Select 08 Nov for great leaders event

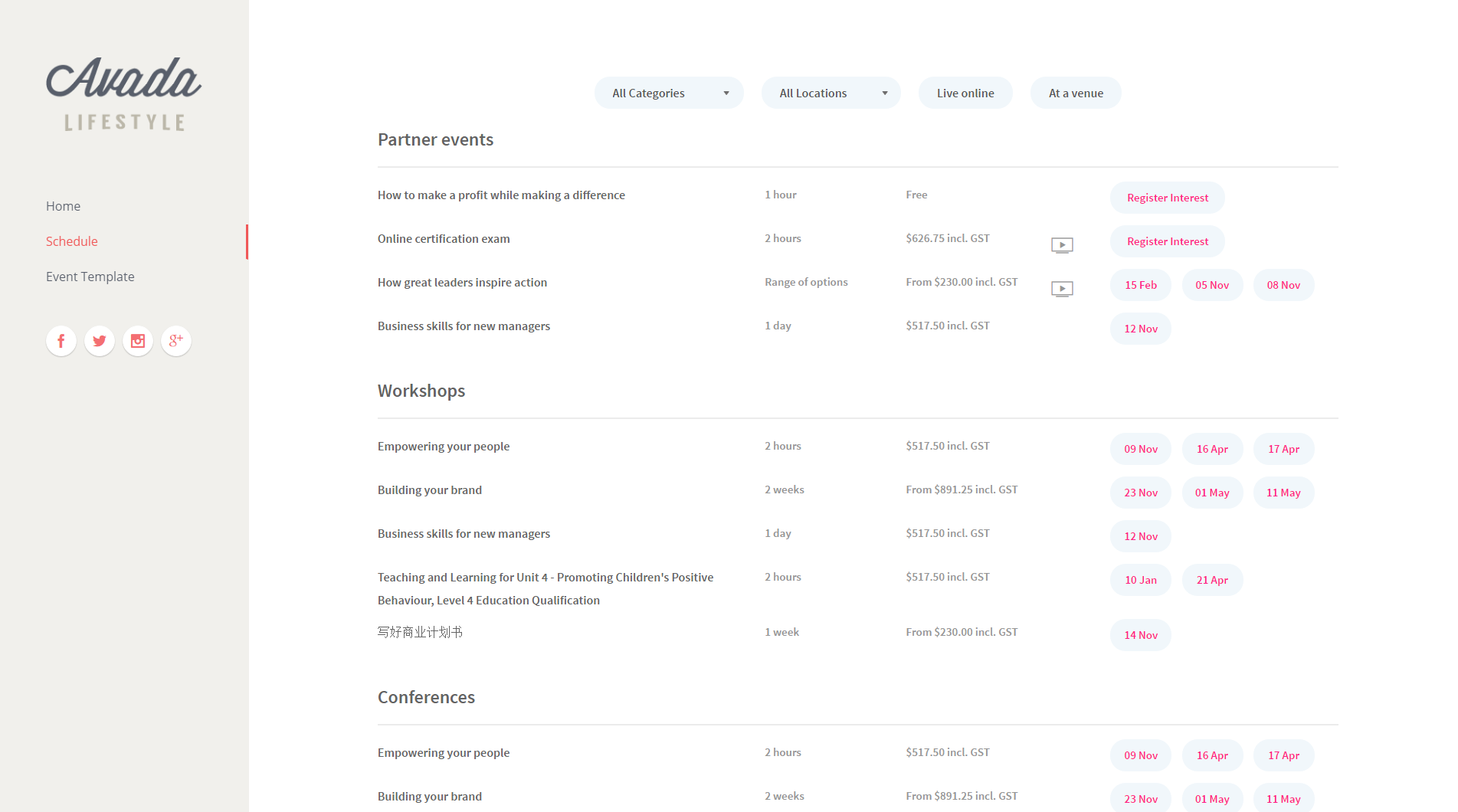[1283, 285]
